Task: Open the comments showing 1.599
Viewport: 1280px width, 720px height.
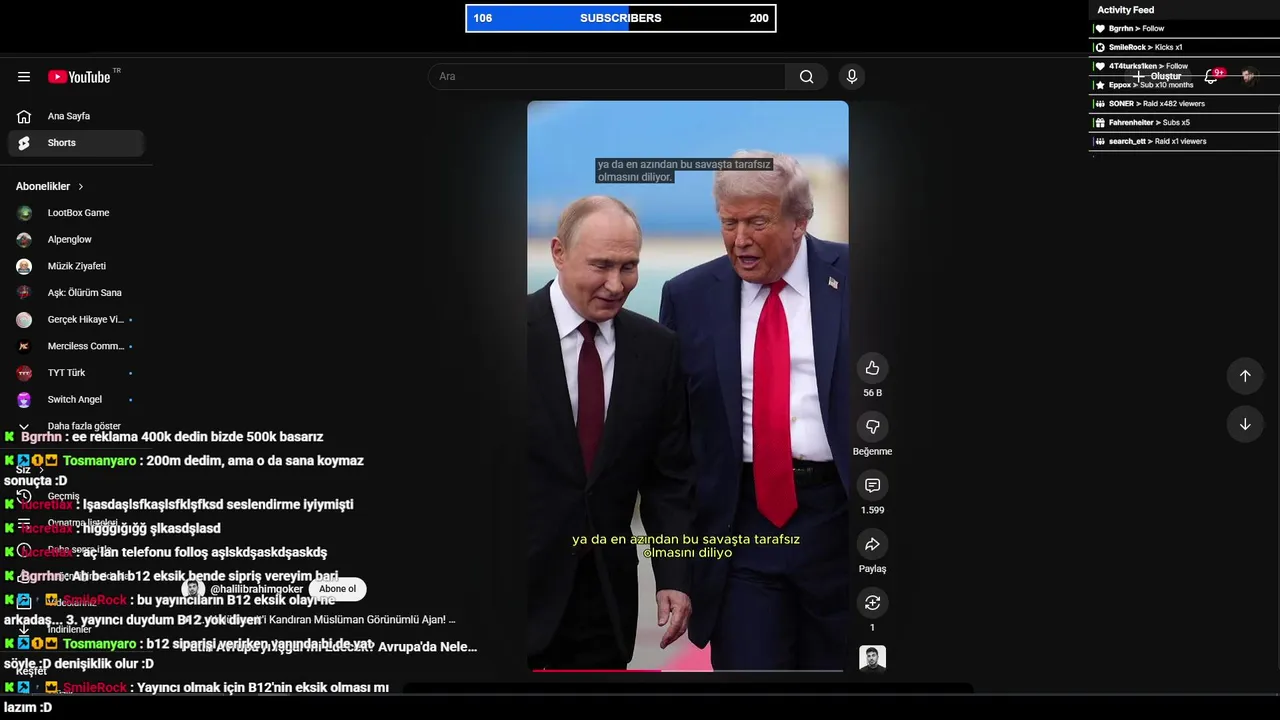Action: tap(872, 485)
